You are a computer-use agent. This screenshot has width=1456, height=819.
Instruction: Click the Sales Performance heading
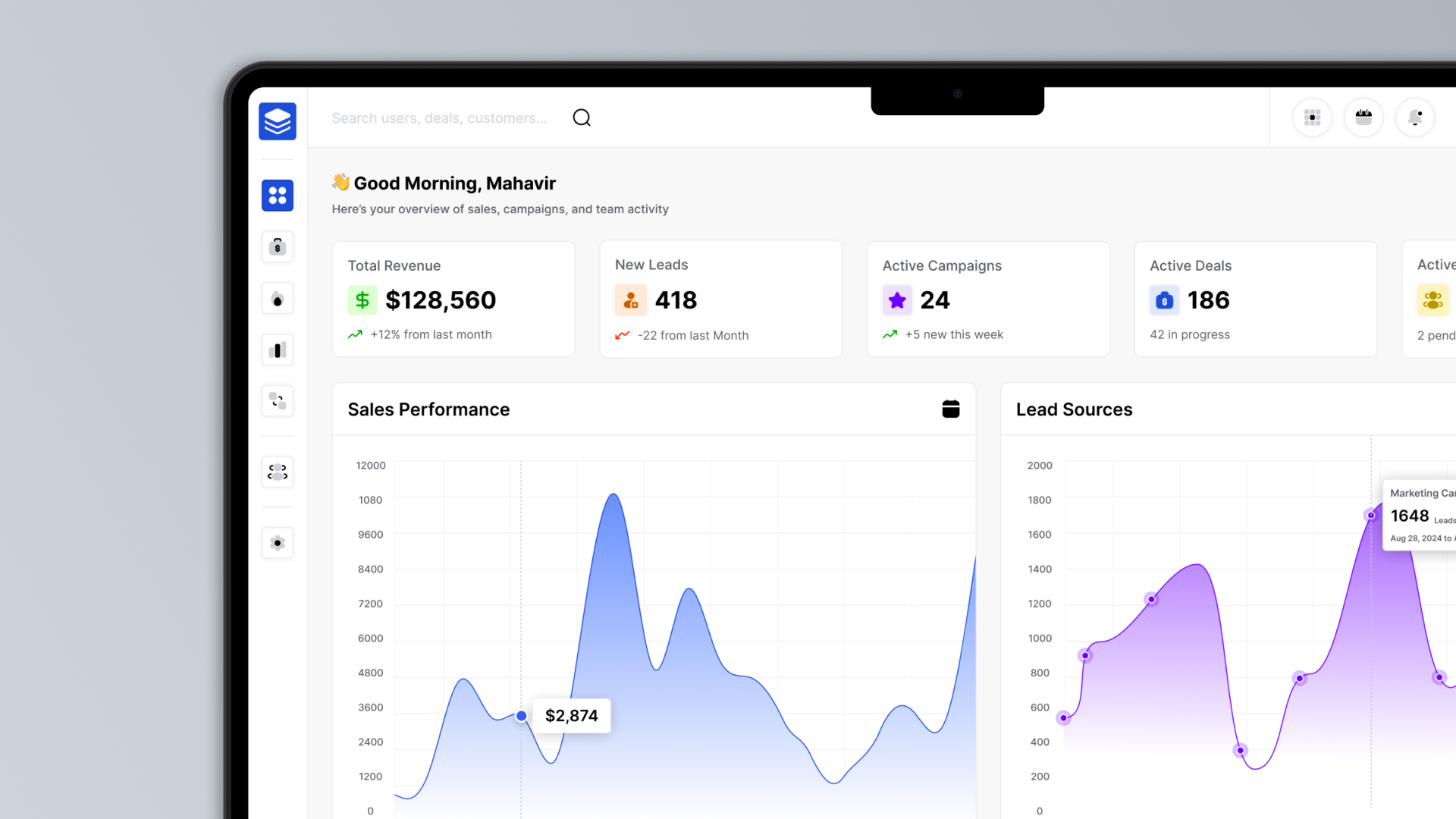click(x=428, y=409)
